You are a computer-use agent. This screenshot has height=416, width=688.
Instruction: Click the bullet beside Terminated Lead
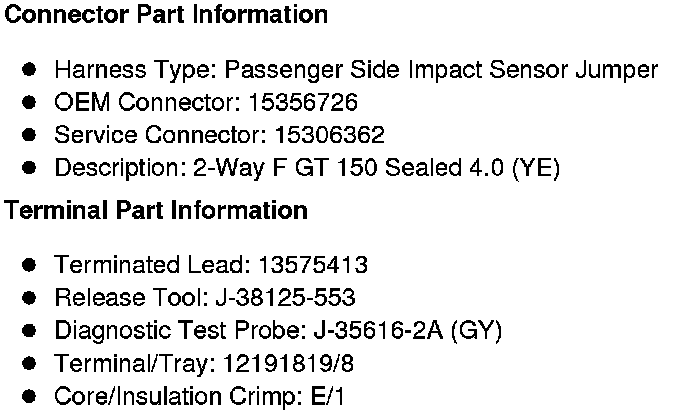coord(30,265)
